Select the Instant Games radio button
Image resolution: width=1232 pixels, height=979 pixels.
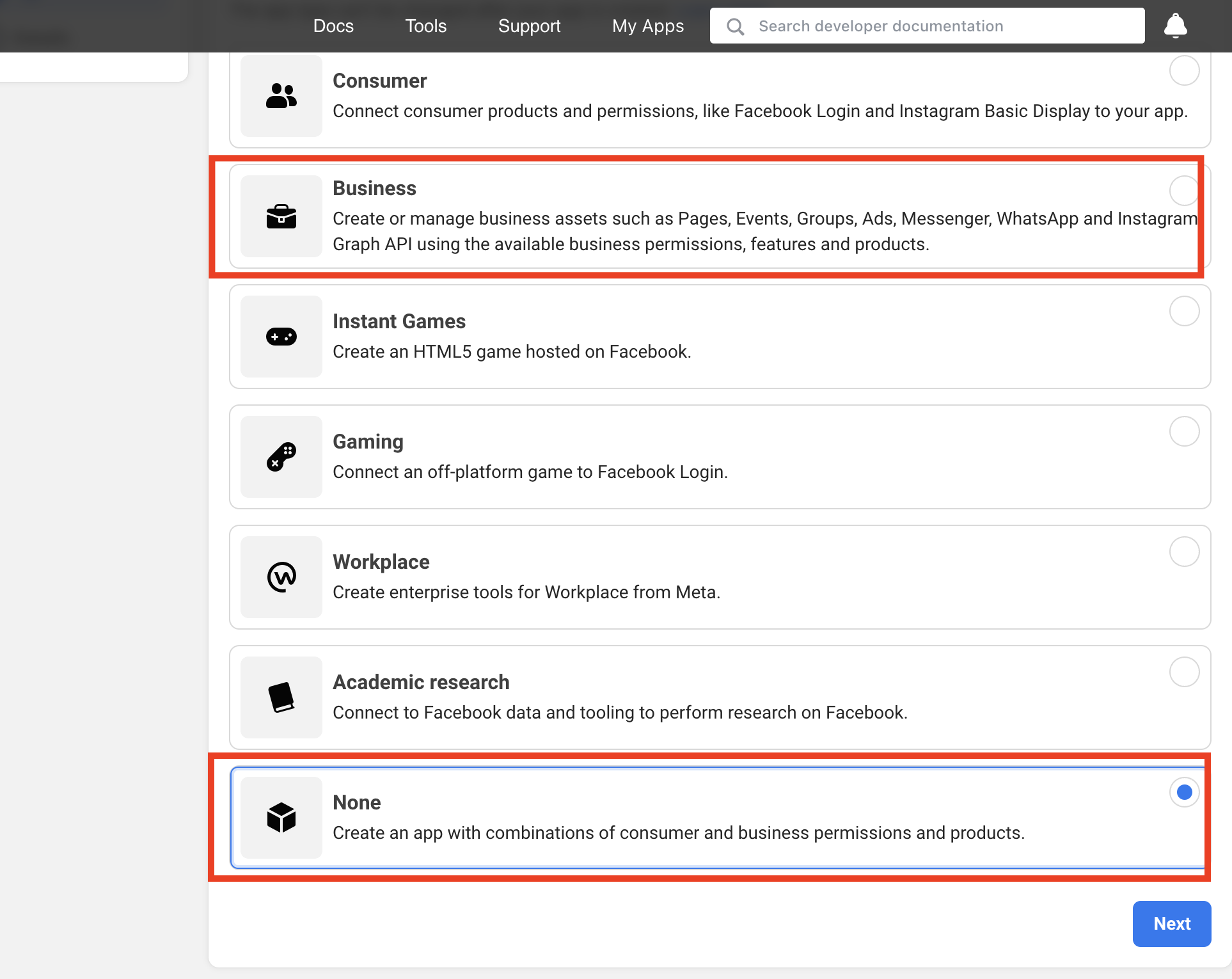tap(1184, 311)
